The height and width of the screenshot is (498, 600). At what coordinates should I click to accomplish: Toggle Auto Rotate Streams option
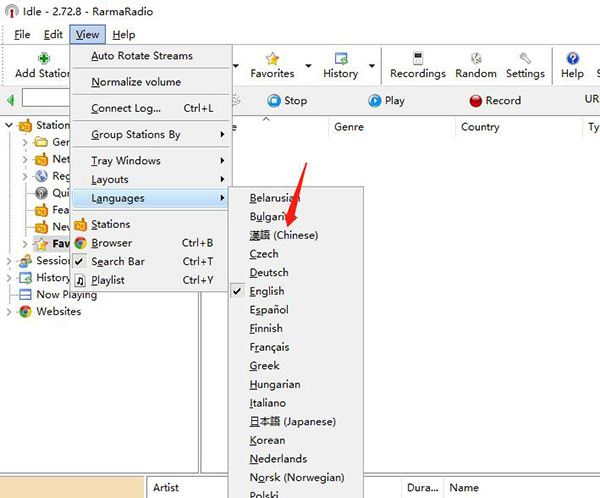[x=142, y=56]
